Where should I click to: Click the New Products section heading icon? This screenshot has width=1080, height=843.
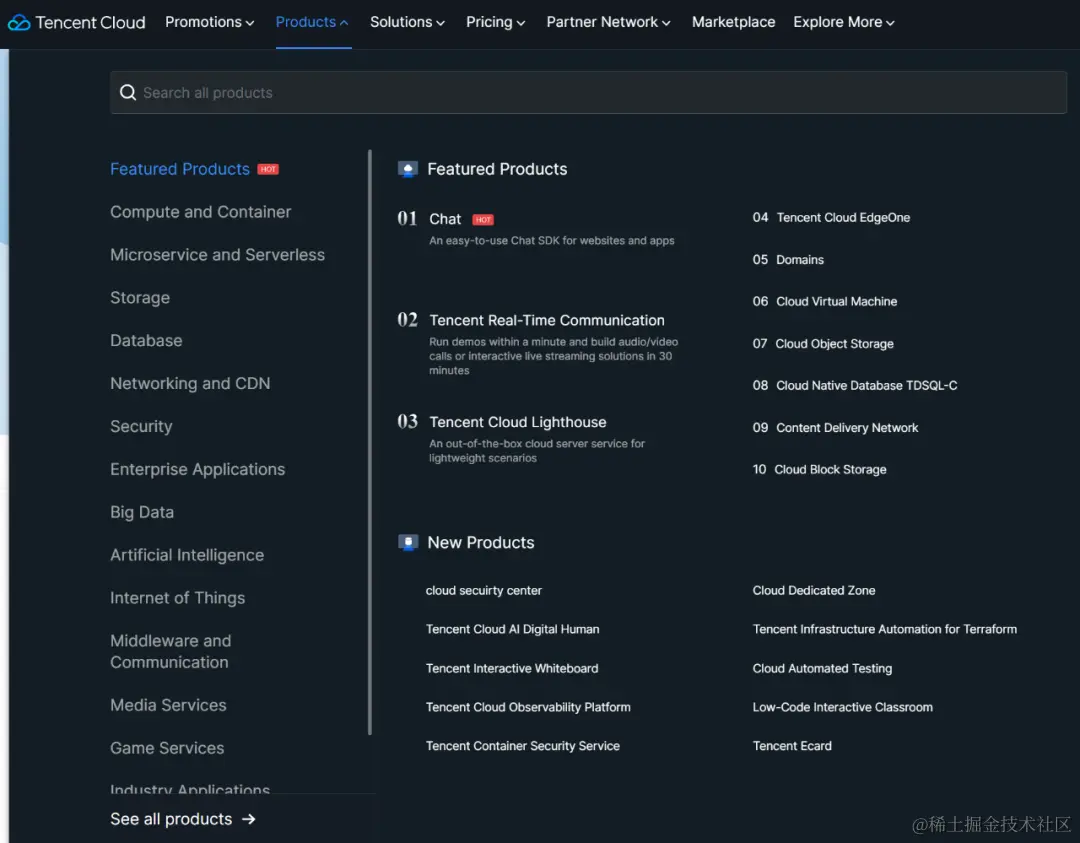pyautogui.click(x=408, y=543)
